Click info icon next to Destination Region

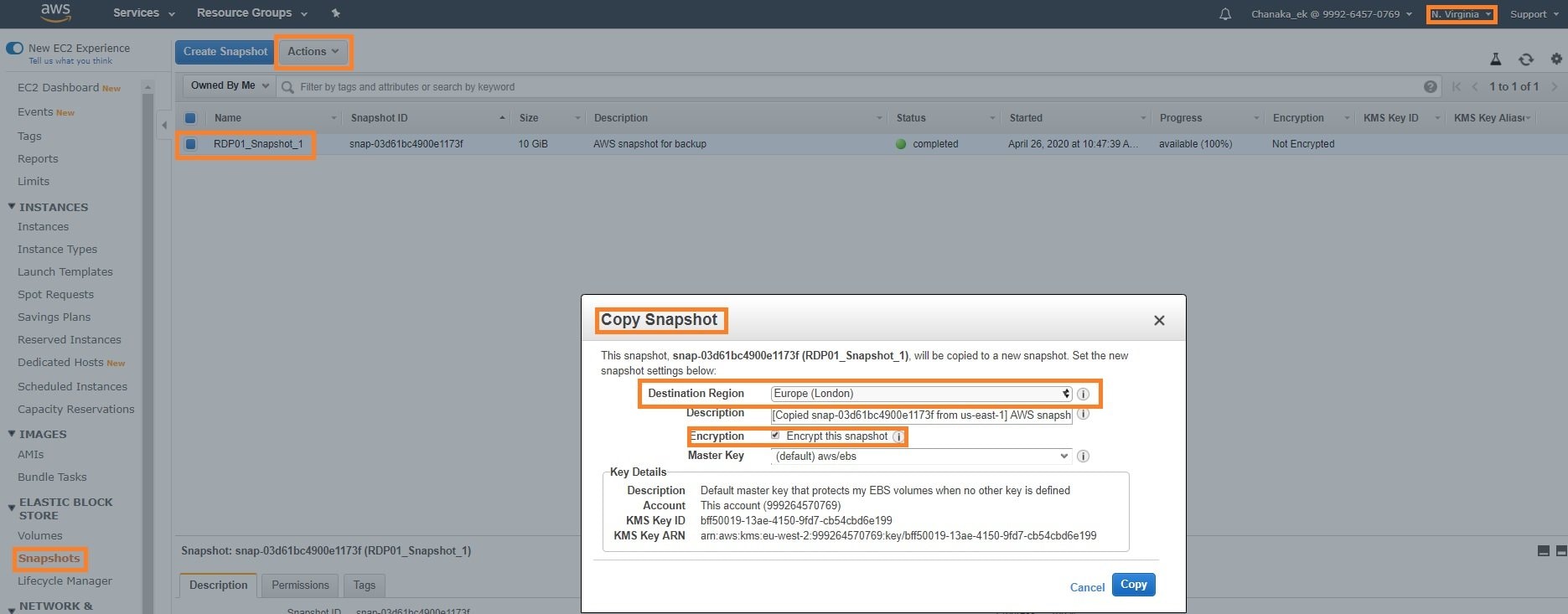pyautogui.click(x=1083, y=394)
